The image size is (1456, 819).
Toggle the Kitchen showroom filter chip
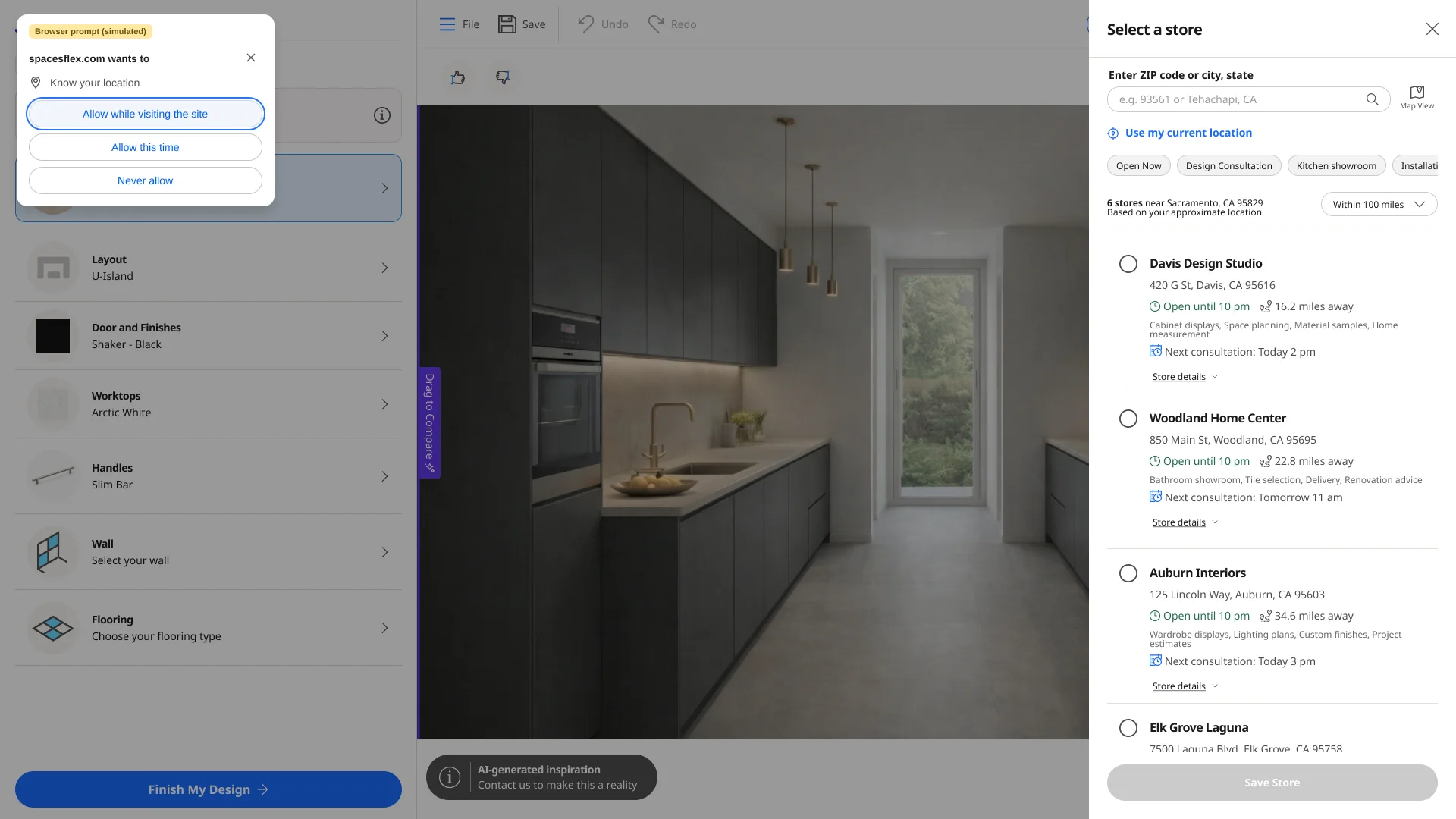(x=1336, y=165)
